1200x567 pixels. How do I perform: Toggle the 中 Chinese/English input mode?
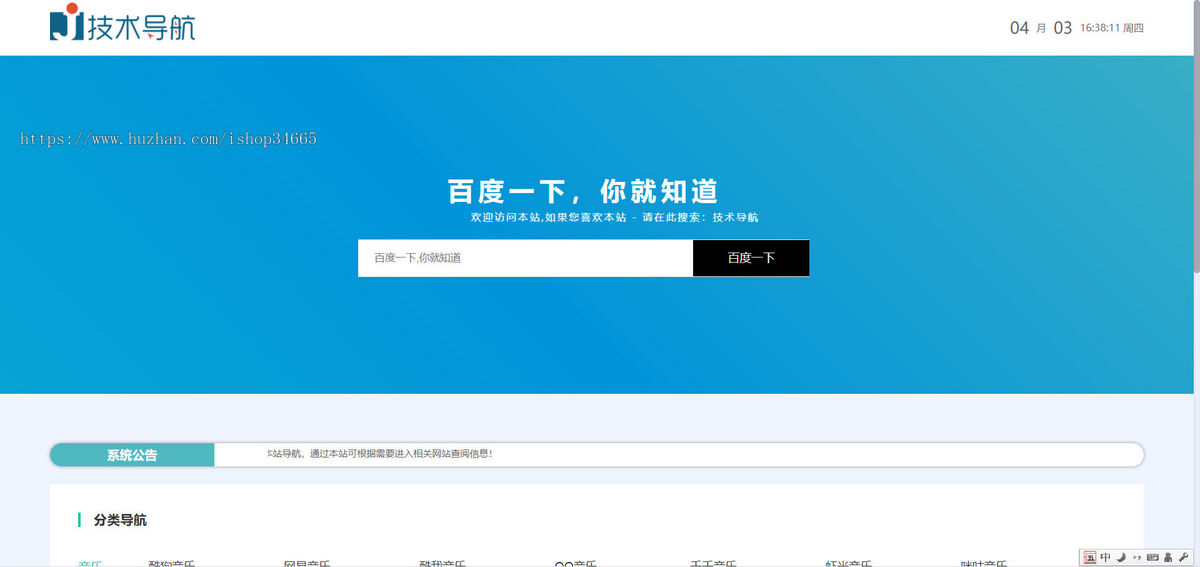pos(1105,557)
